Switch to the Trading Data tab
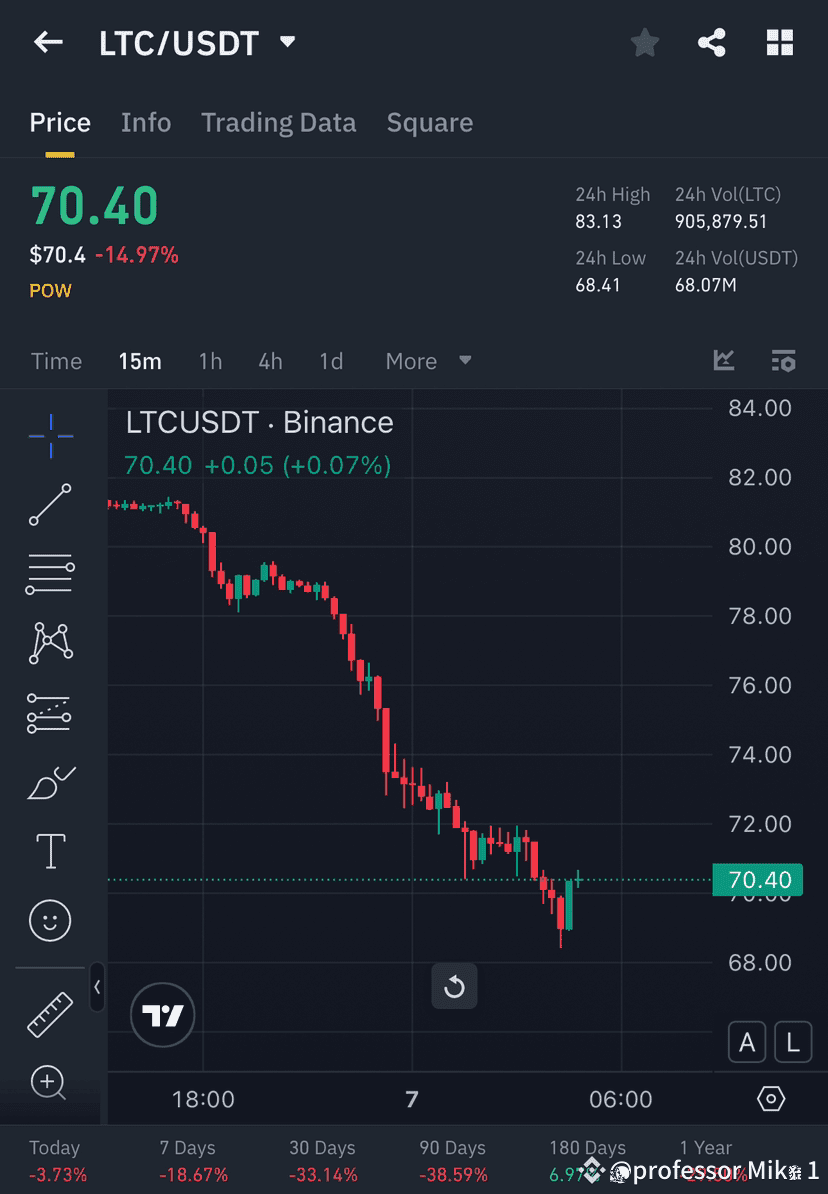Viewport: 828px width, 1194px height. (x=279, y=122)
